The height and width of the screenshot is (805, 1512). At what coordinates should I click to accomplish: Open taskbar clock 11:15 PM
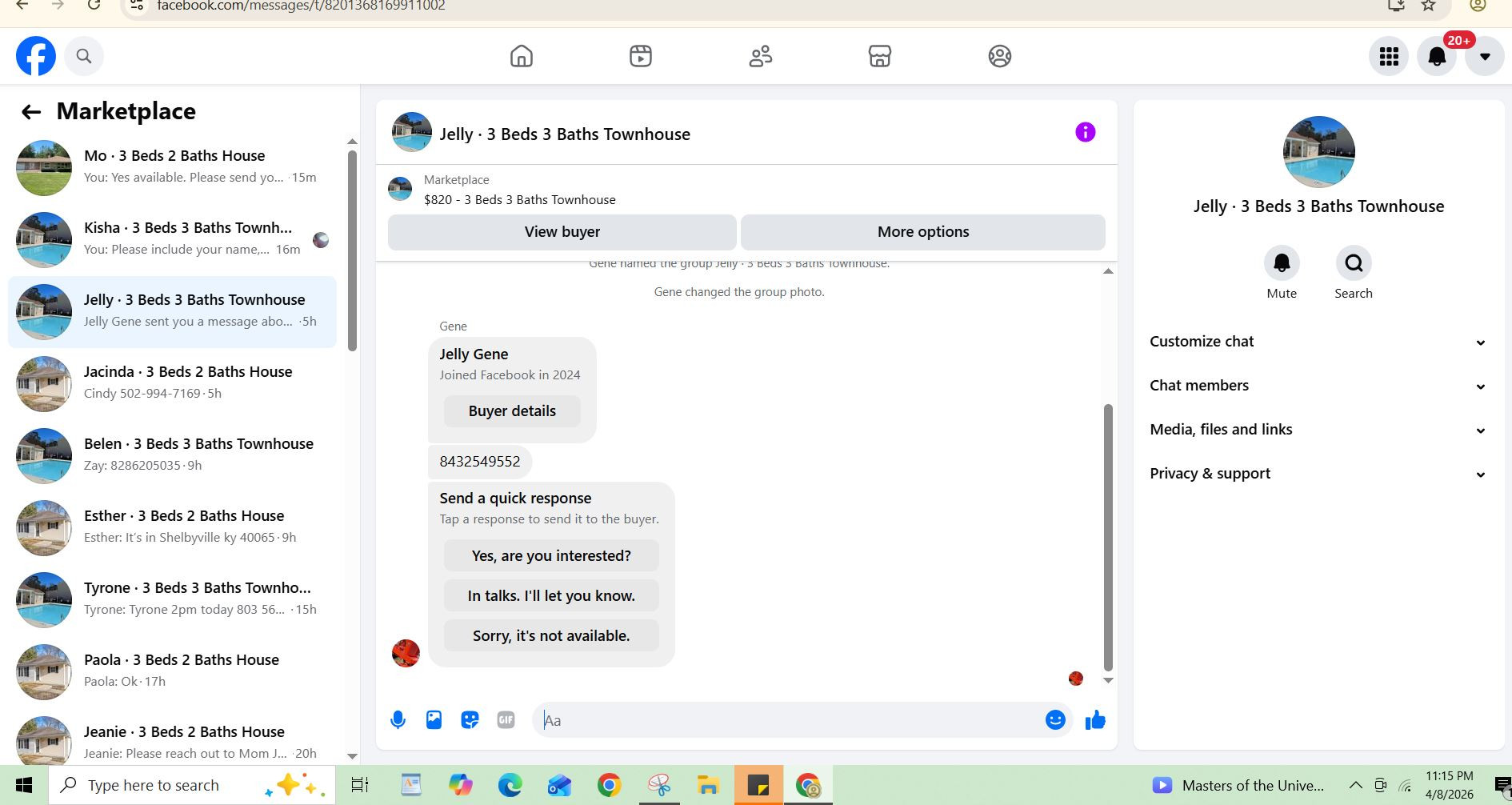(x=1449, y=785)
